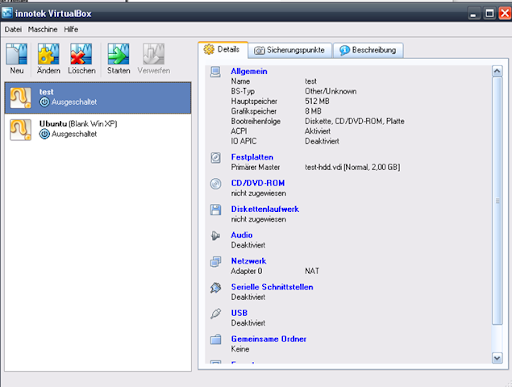Start the VM with the Starten arrow icon

(x=118, y=54)
